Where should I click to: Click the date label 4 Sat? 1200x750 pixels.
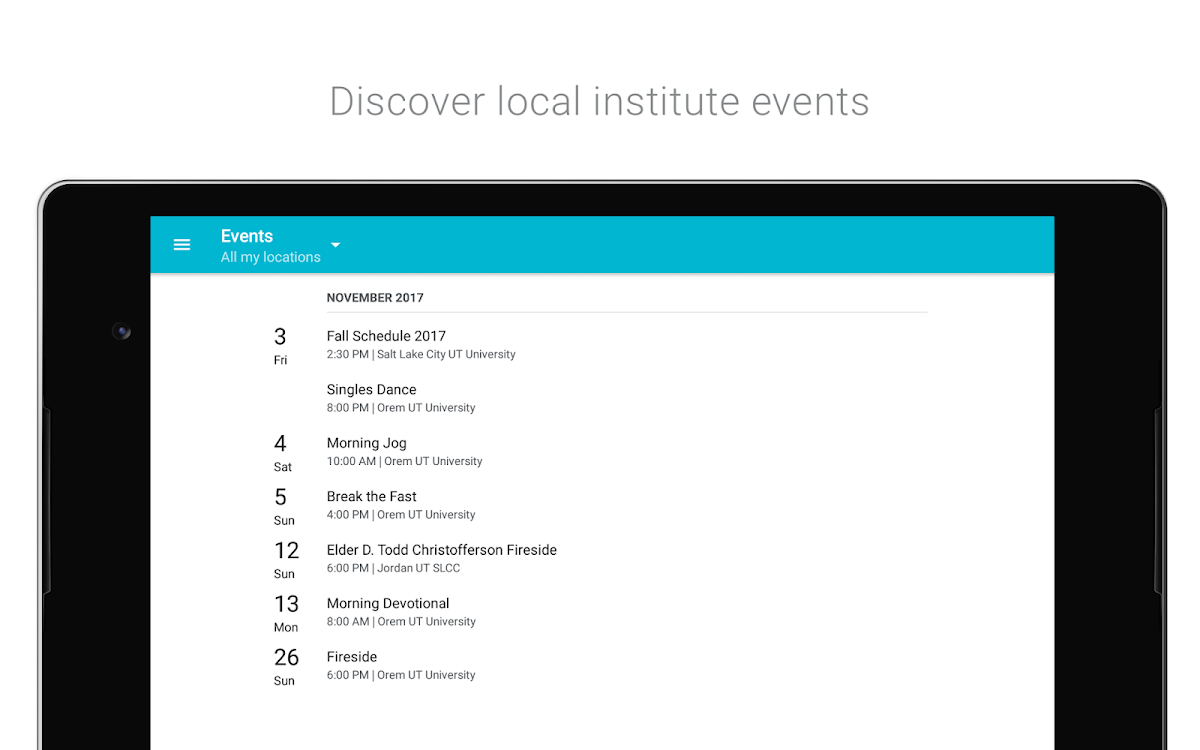click(x=281, y=453)
